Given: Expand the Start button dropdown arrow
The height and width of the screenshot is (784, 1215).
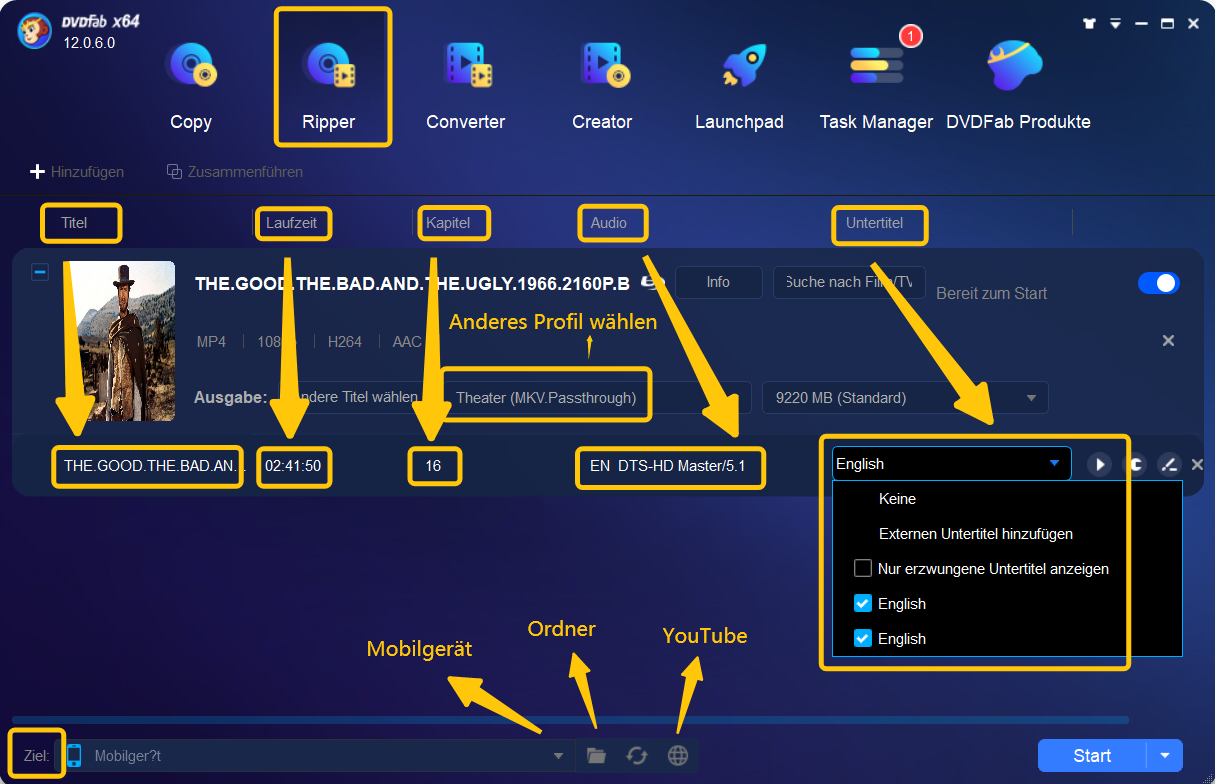Looking at the screenshot, I should [1165, 756].
